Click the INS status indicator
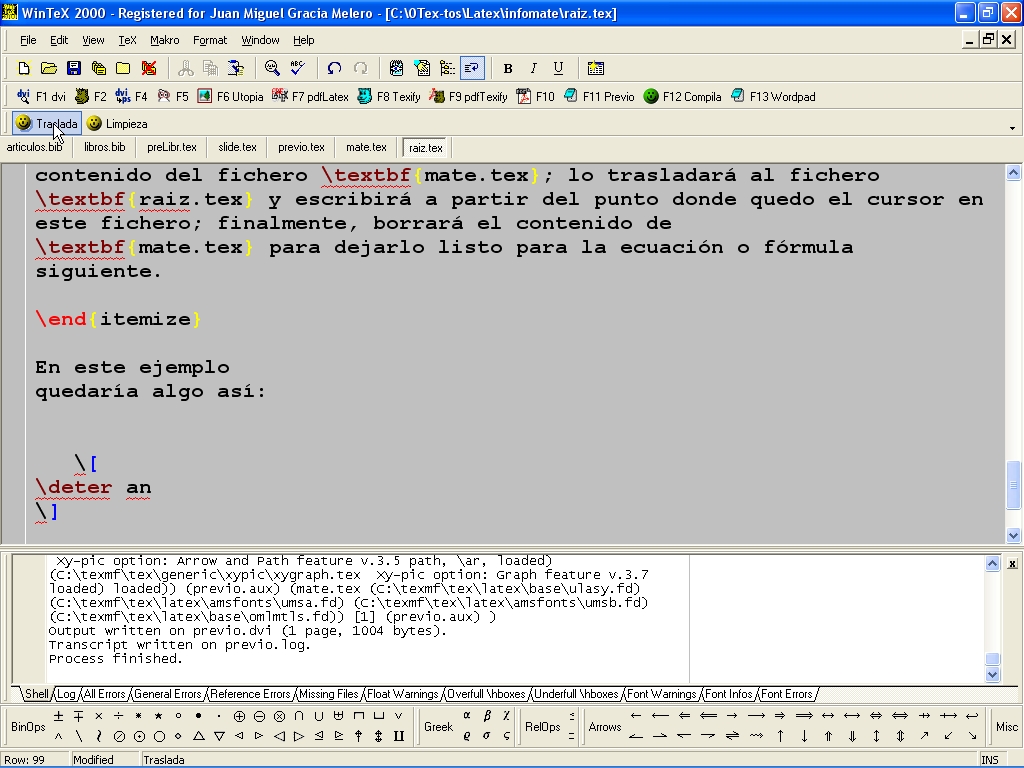 [989, 760]
